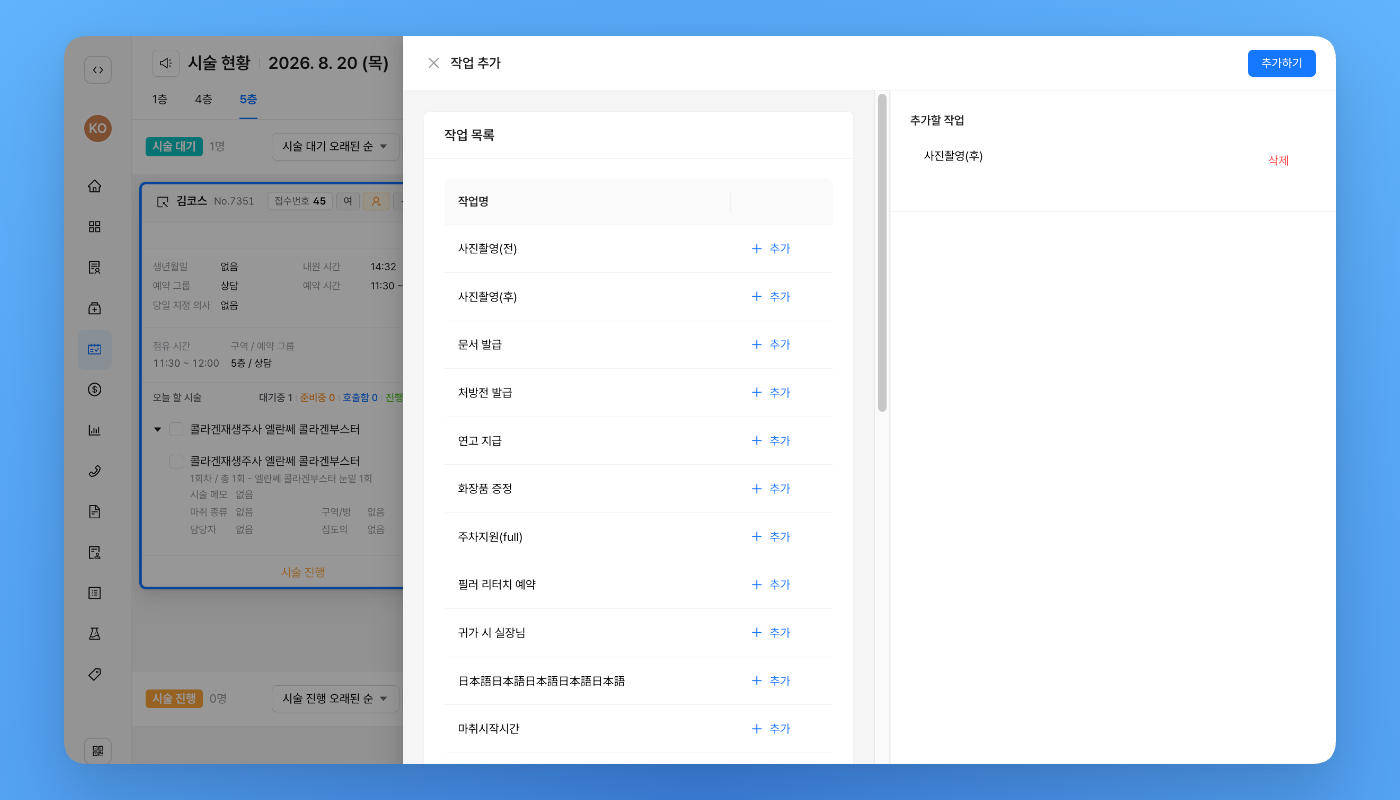1400x800 pixels.
Task: Check the parent 콜라겐재생주사 엘란쎄 콜라겐부스터 checkbox
Action: coord(176,429)
